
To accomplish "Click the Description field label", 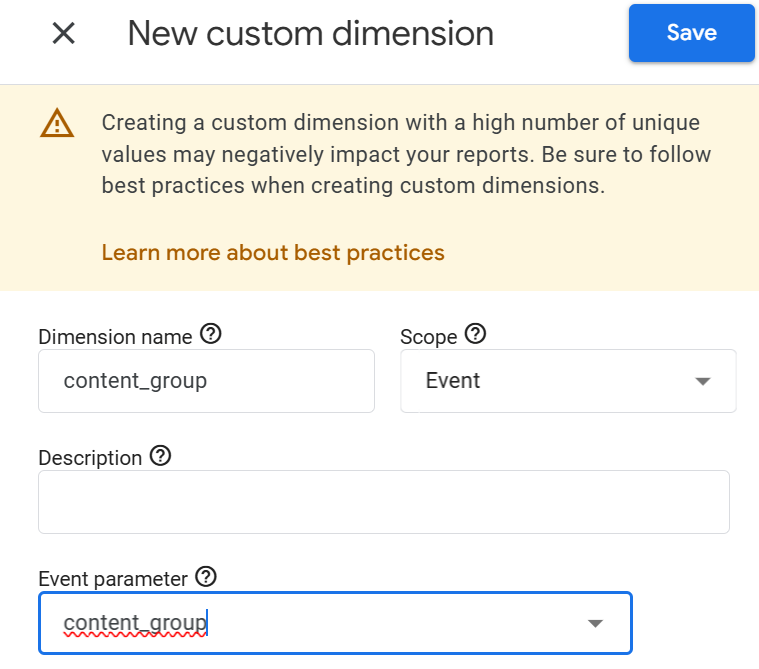I will click(90, 458).
